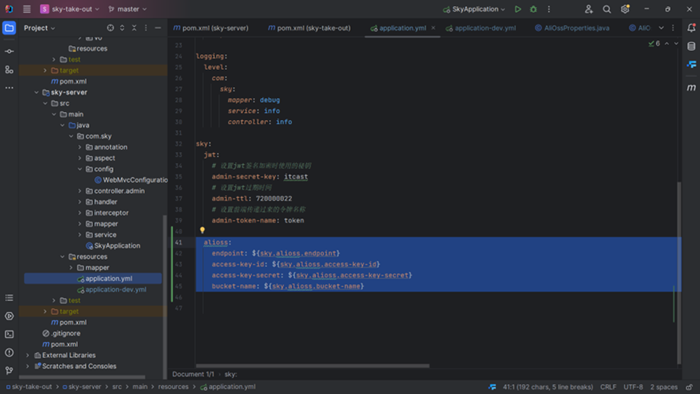Image resolution: width=700 pixels, height=394 pixels.
Task: Click caret position 41:1 indicator
Action: click(x=548, y=387)
